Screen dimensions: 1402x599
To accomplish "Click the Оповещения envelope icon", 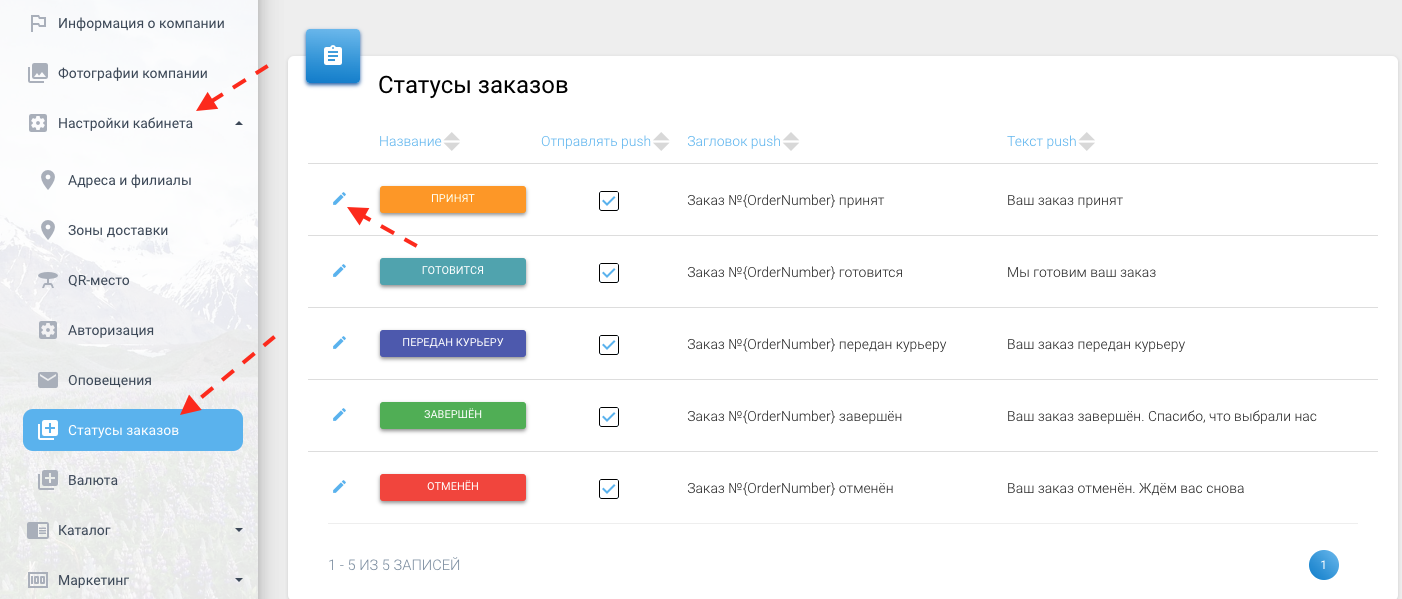I will pos(47,380).
